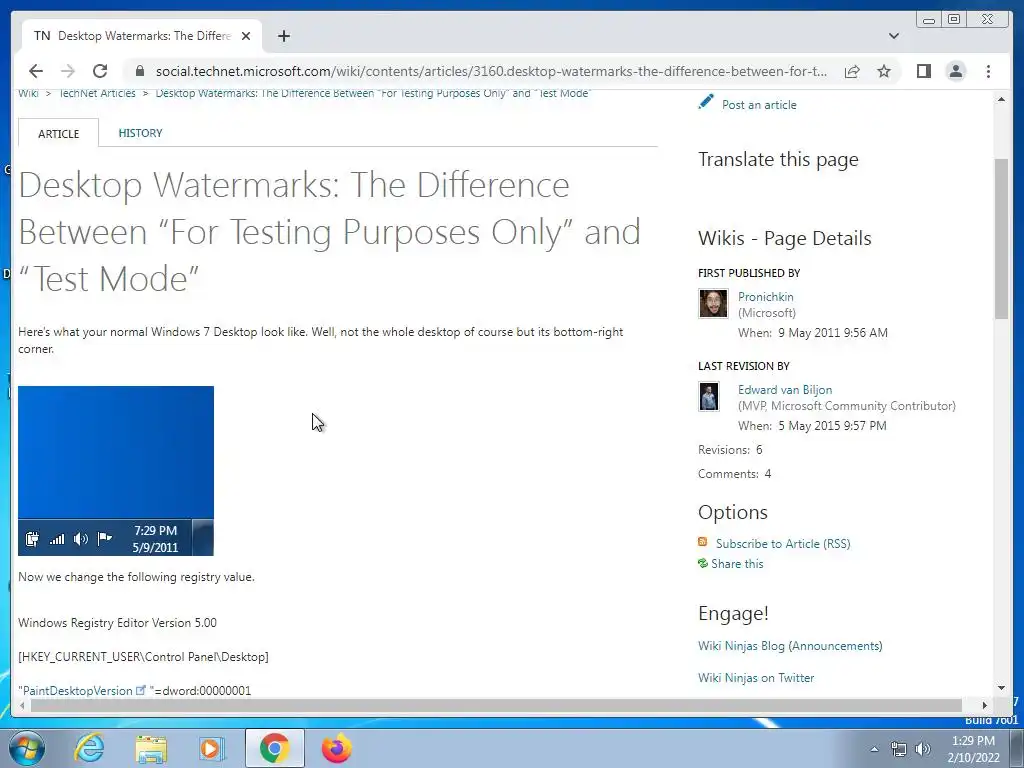Screen dimensions: 1024x768
Task: Open a new Chrome tab
Action: (x=283, y=36)
